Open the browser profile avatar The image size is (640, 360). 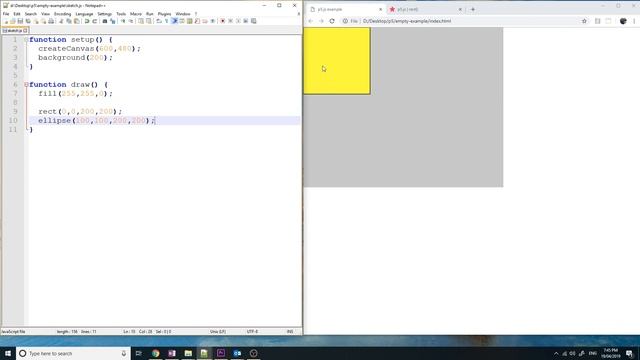click(x=623, y=21)
